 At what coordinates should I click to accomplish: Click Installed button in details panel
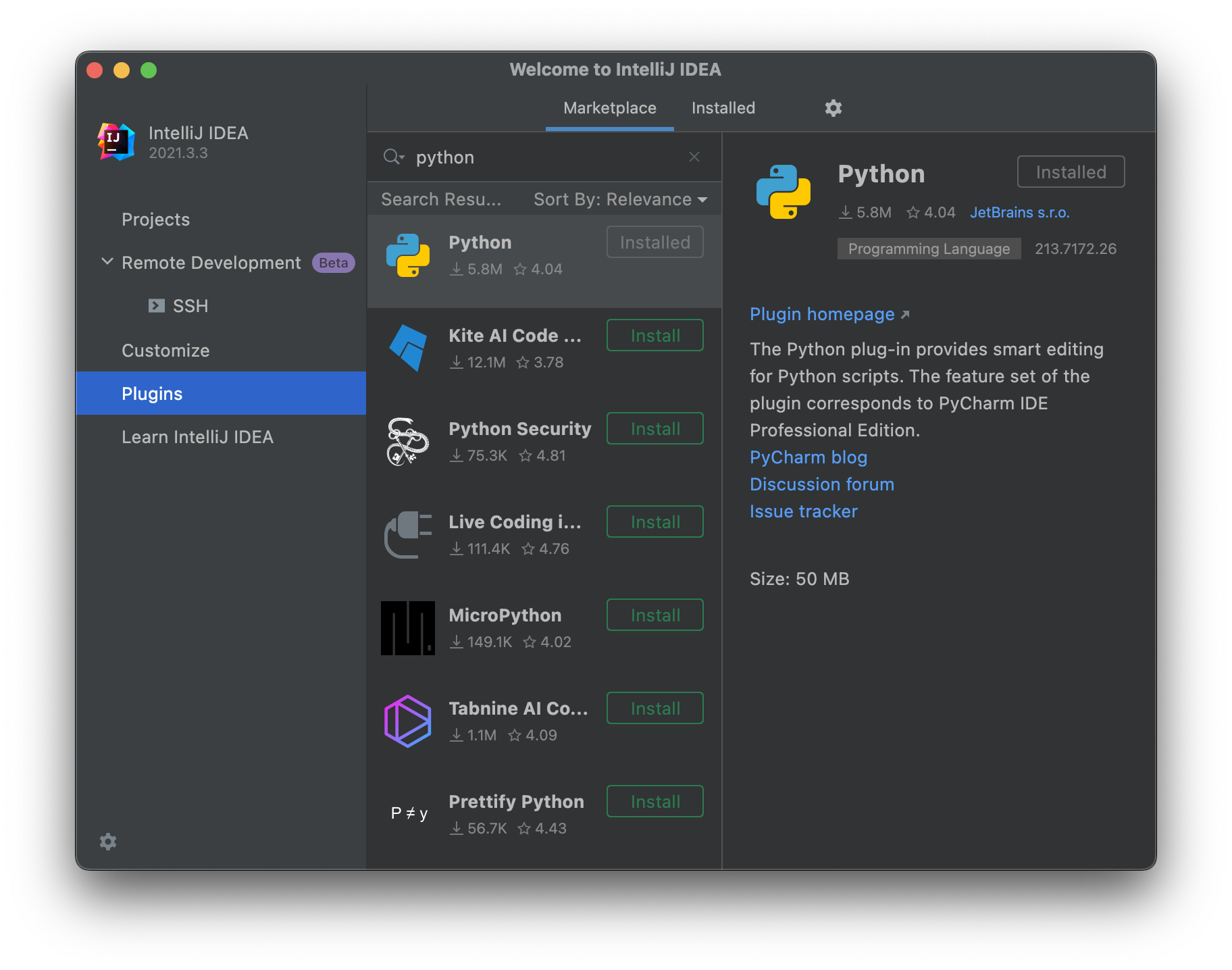pos(1071,172)
